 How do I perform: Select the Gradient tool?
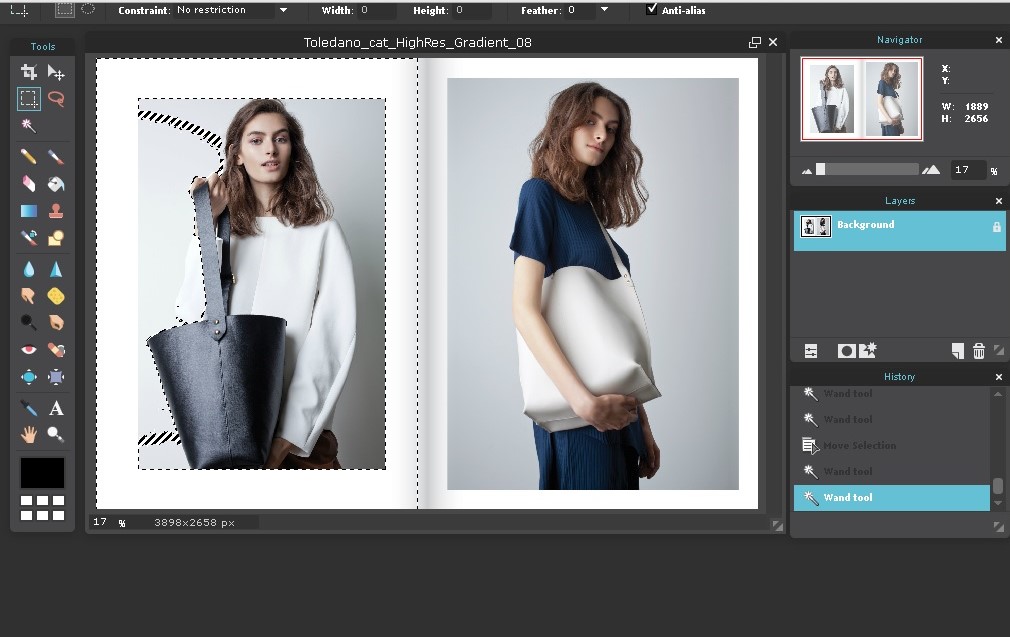coord(28,210)
